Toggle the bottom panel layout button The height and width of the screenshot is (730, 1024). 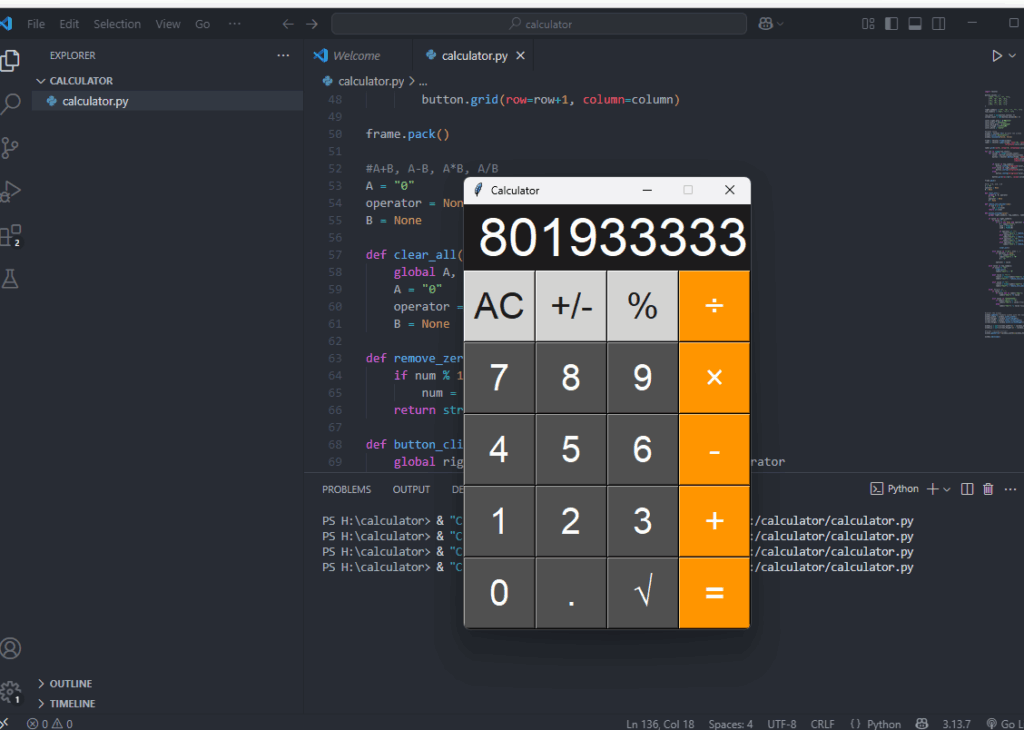[x=914, y=24]
